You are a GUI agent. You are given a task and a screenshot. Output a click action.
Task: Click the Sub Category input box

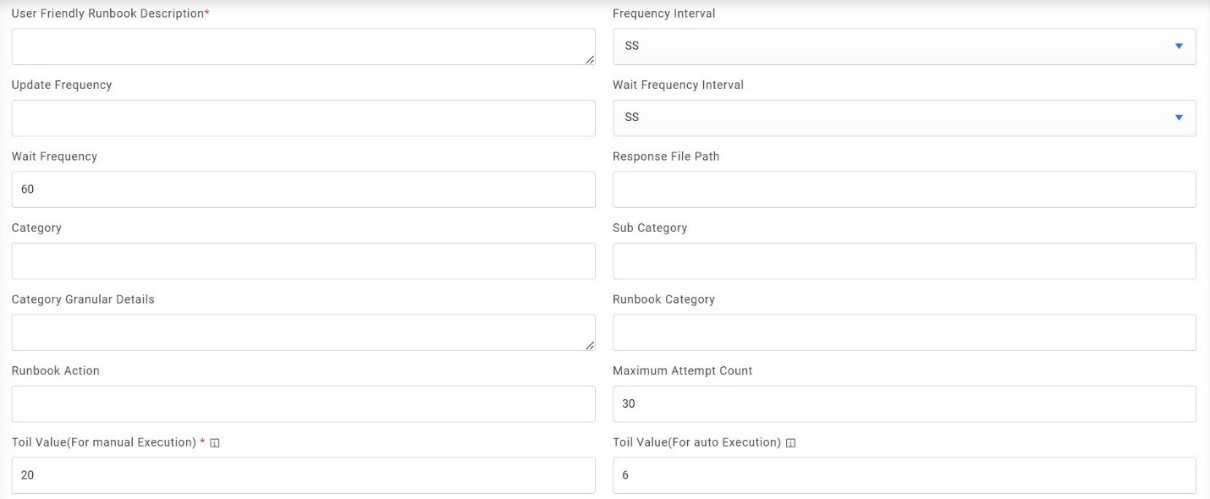coord(904,261)
